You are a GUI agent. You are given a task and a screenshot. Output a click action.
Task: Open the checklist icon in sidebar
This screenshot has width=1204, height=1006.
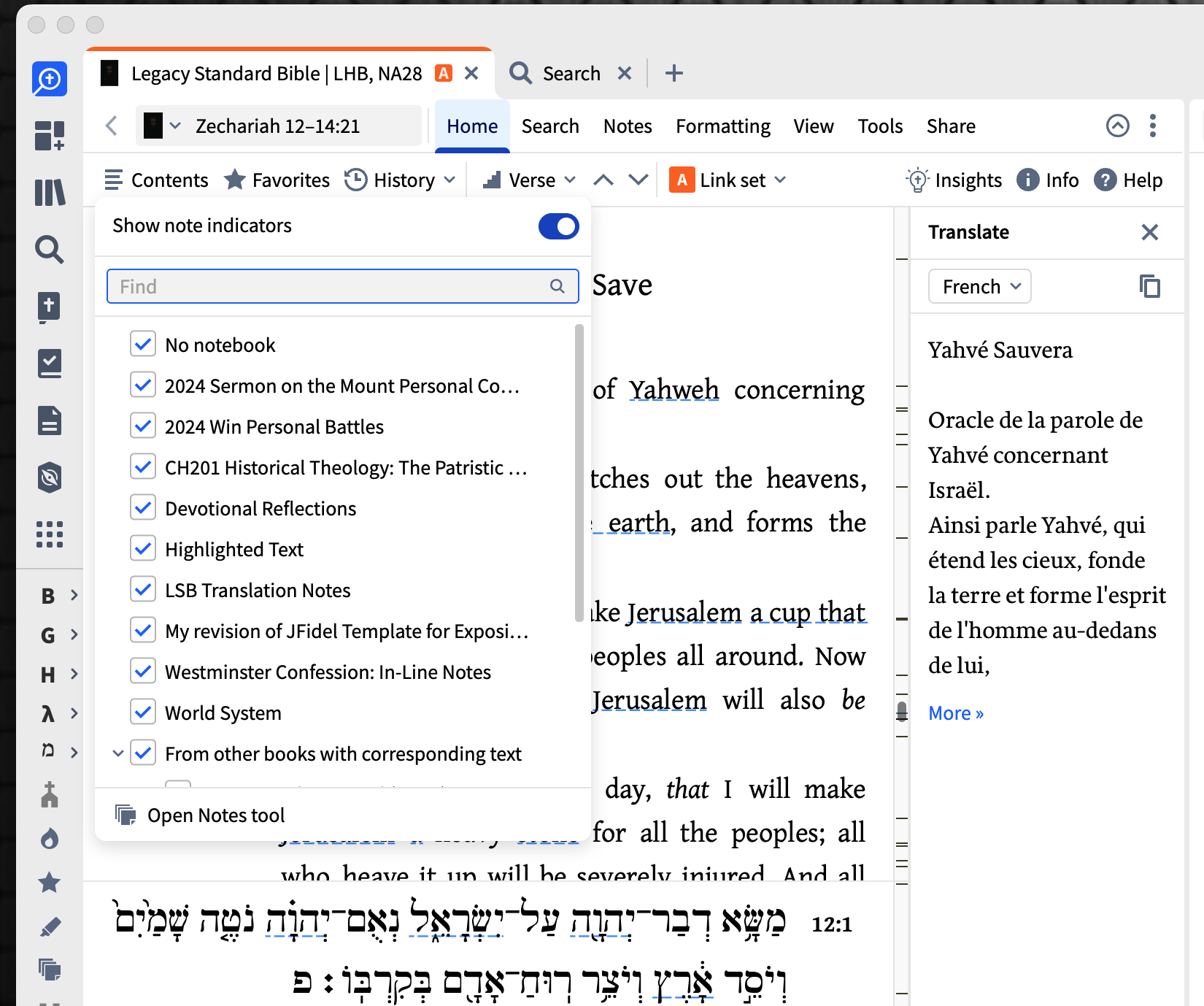pos(50,364)
